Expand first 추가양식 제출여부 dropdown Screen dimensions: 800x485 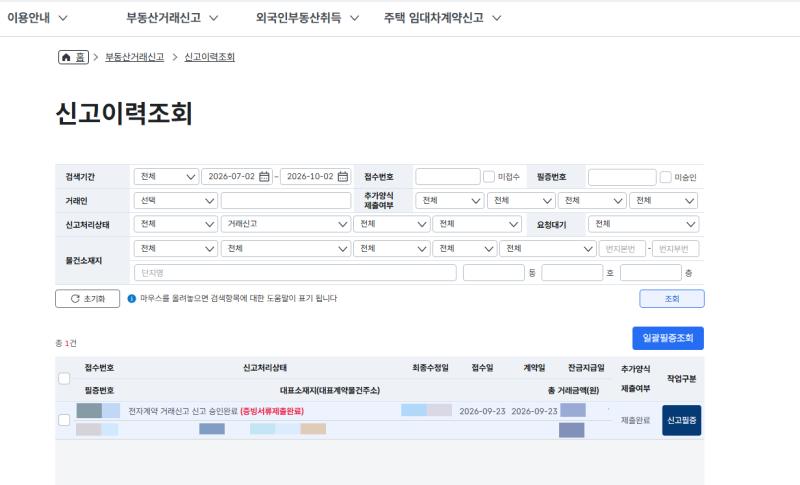pyautogui.click(x=449, y=200)
